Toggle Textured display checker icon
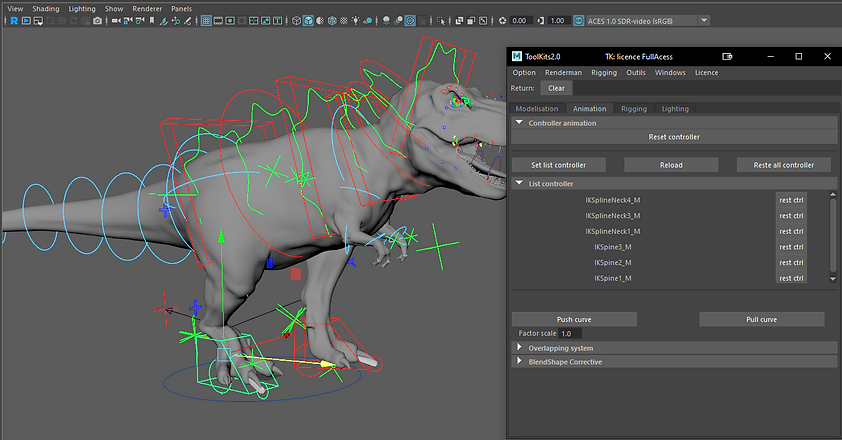The image size is (842, 440). pyautogui.click(x=344, y=21)
